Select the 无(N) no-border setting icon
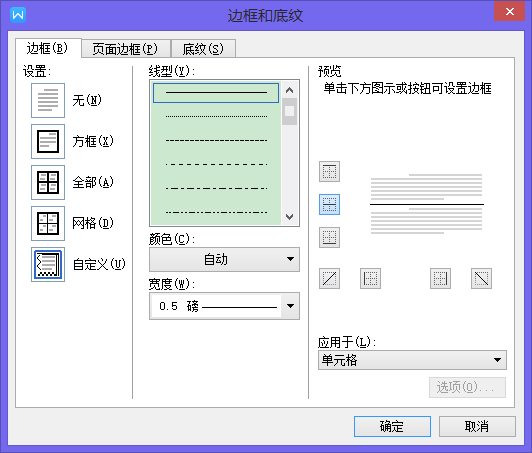The height and width of the screenshot is (453, 532). pos(48,100)
